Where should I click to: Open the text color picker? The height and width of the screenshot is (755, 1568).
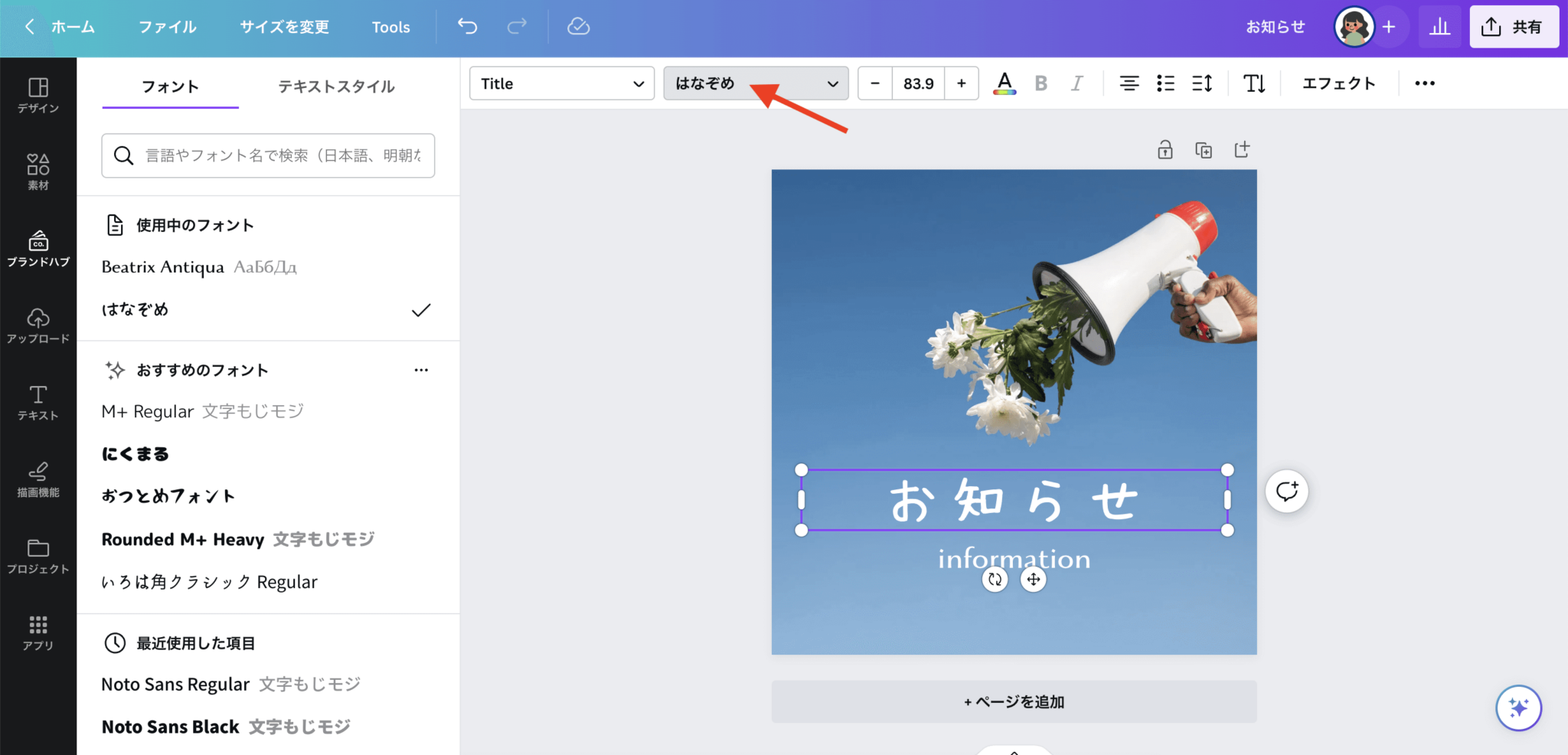[1005, 83]
